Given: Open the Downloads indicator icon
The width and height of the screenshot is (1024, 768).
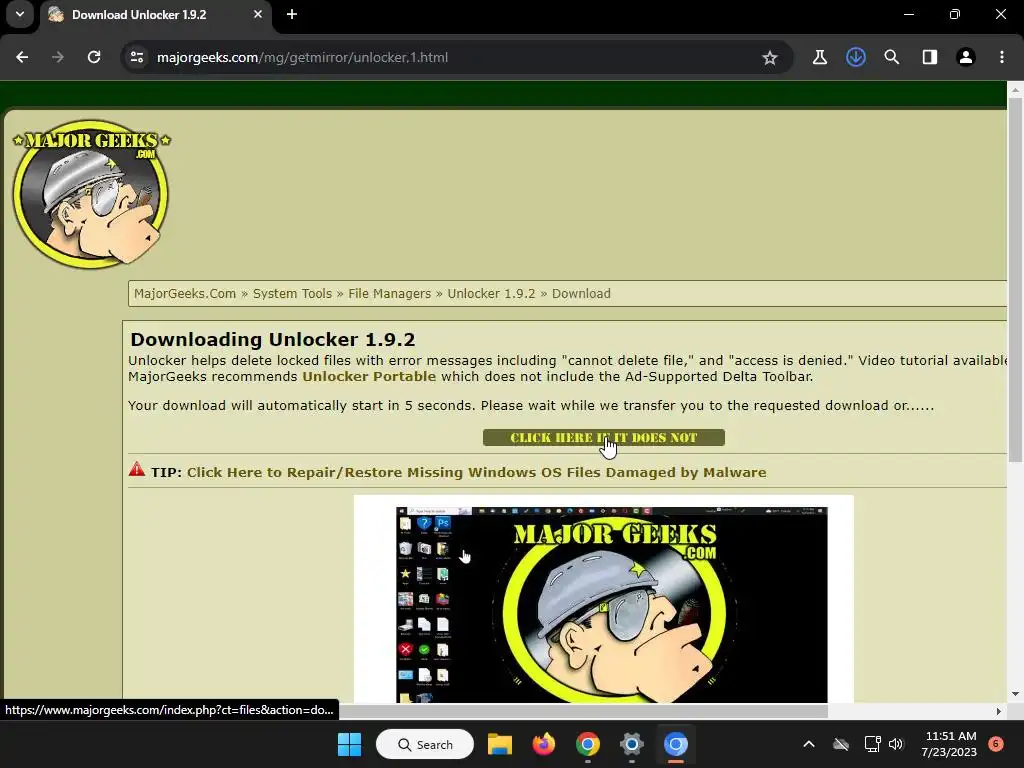Looking at the screenshot, I should [x=856, y=57].
